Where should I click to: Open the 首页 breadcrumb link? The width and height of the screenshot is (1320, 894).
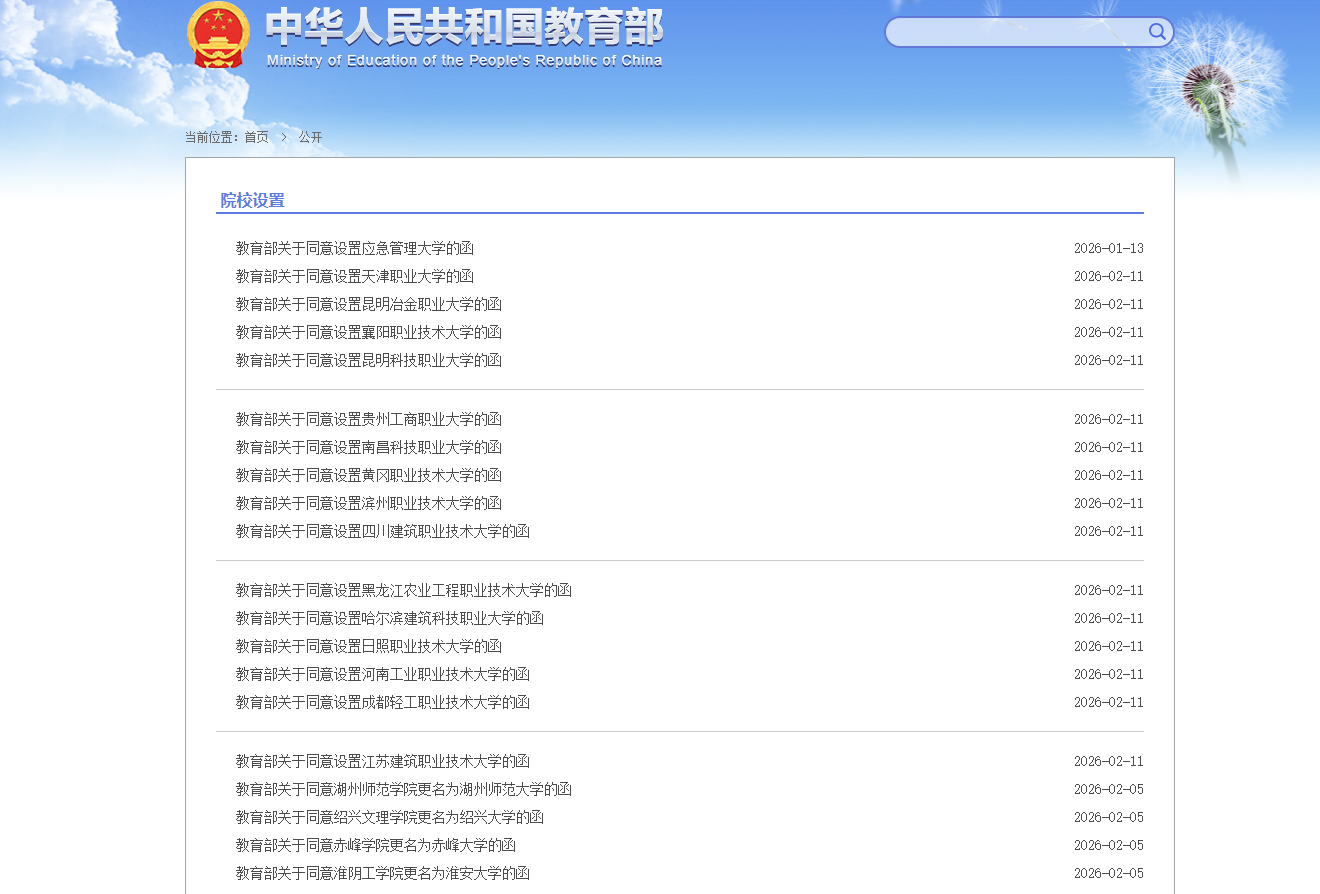tap(255, 136)
